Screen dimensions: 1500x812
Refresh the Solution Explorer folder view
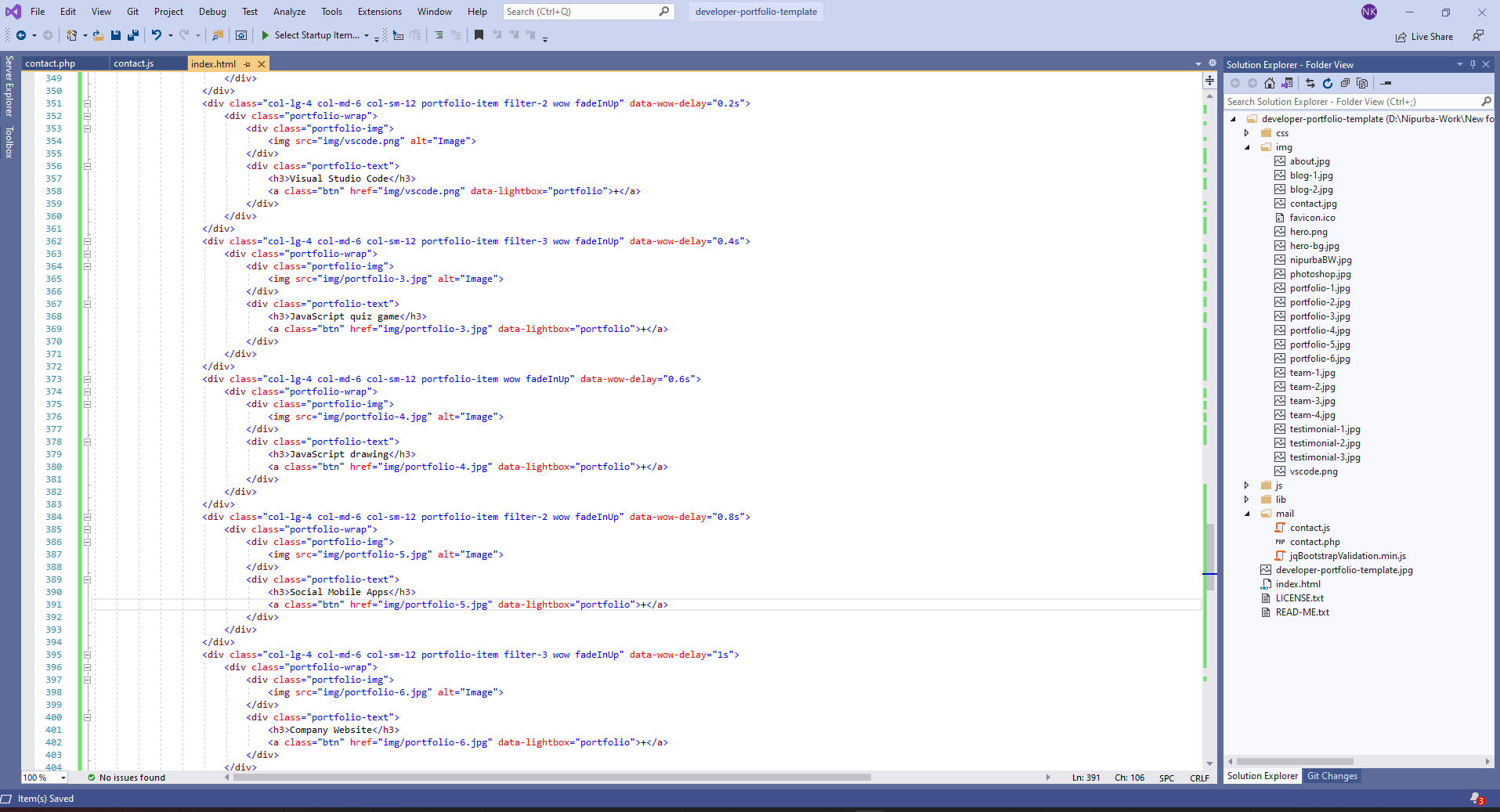[x=1328, y=83]
